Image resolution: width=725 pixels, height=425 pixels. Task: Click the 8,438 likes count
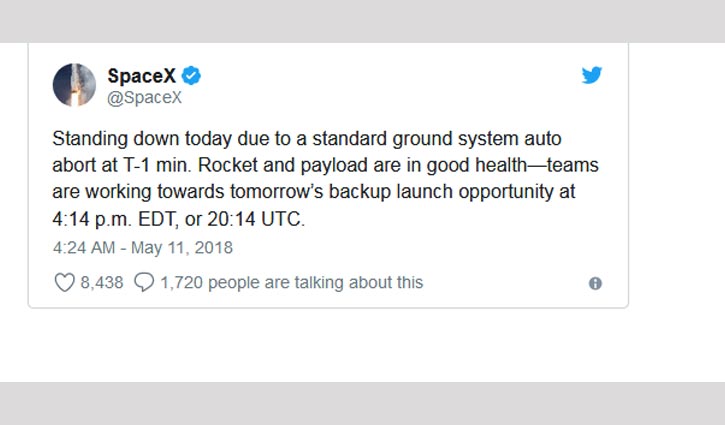(102, 283)
